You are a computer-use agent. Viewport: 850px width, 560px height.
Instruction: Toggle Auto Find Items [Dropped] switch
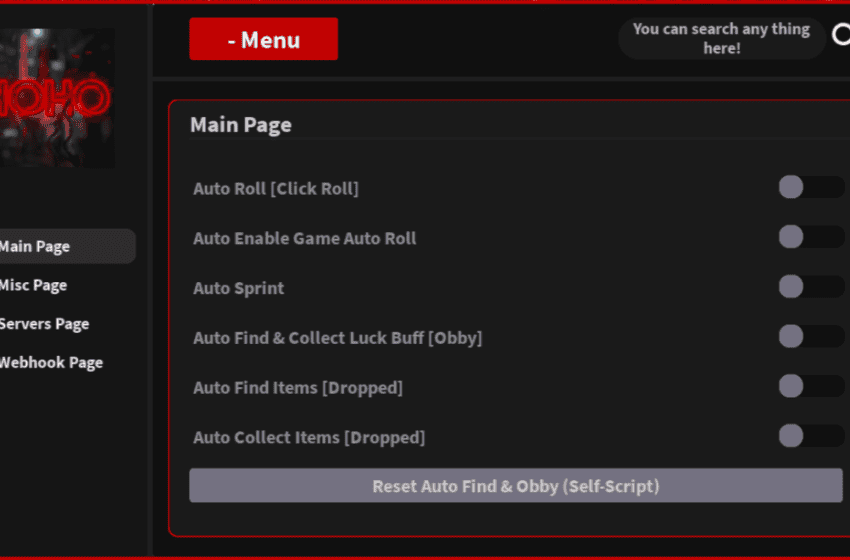tap(812, 386)
